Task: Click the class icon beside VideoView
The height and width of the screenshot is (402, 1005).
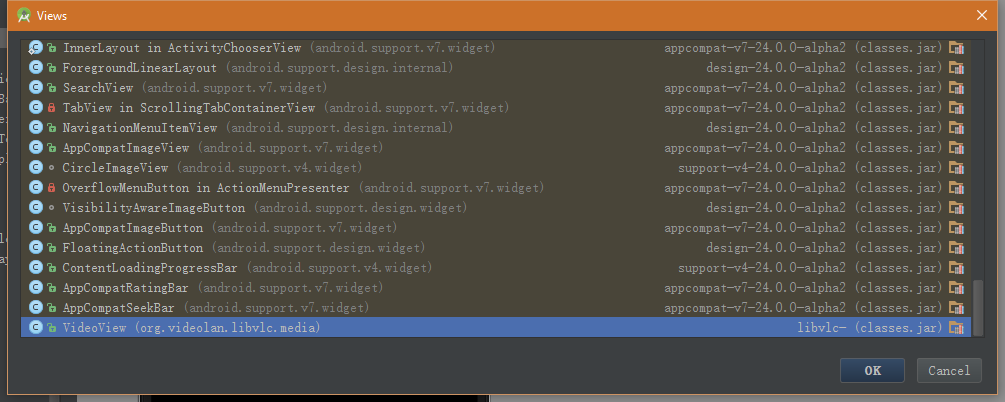Action: click(x=36, y=328)
